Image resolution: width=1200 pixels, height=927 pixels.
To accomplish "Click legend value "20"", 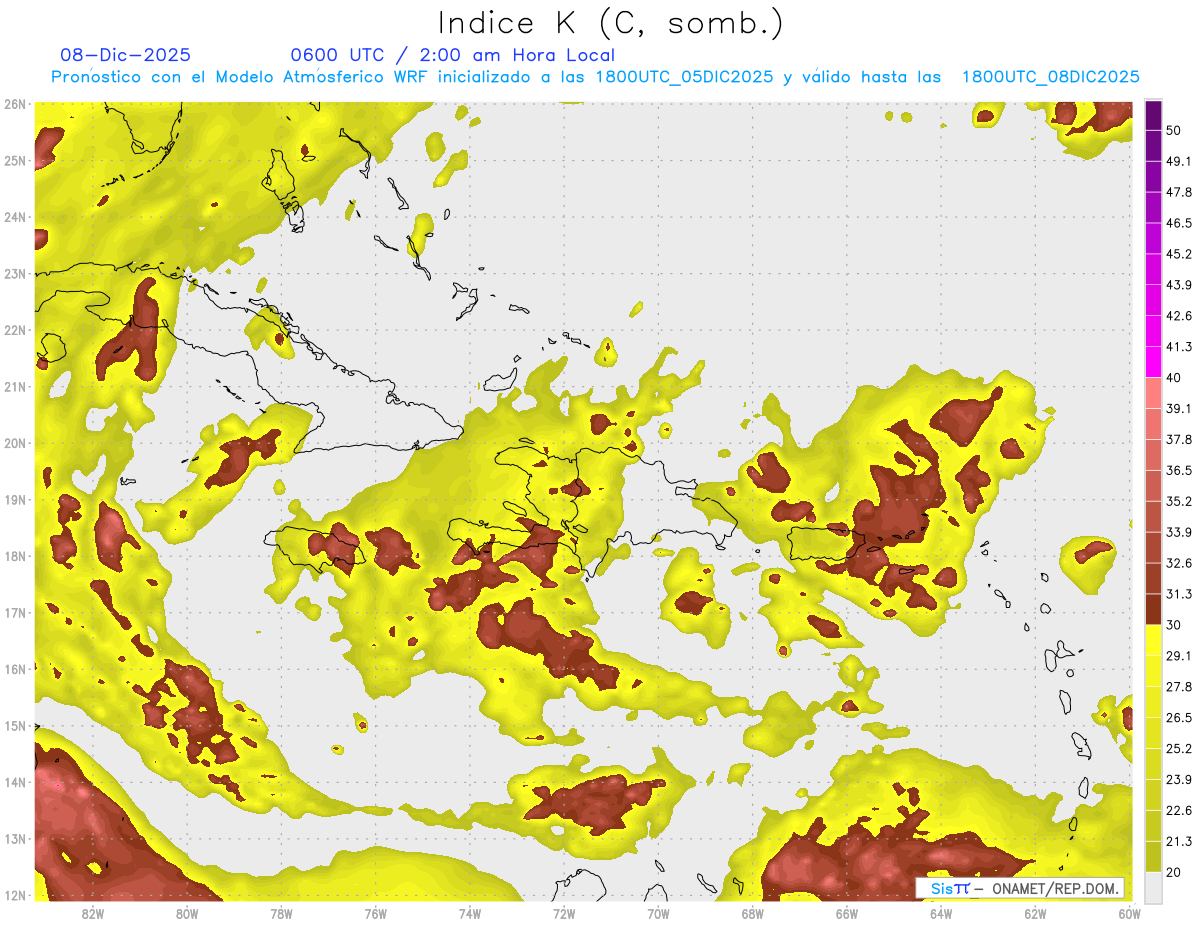I will pos(1174,872).
